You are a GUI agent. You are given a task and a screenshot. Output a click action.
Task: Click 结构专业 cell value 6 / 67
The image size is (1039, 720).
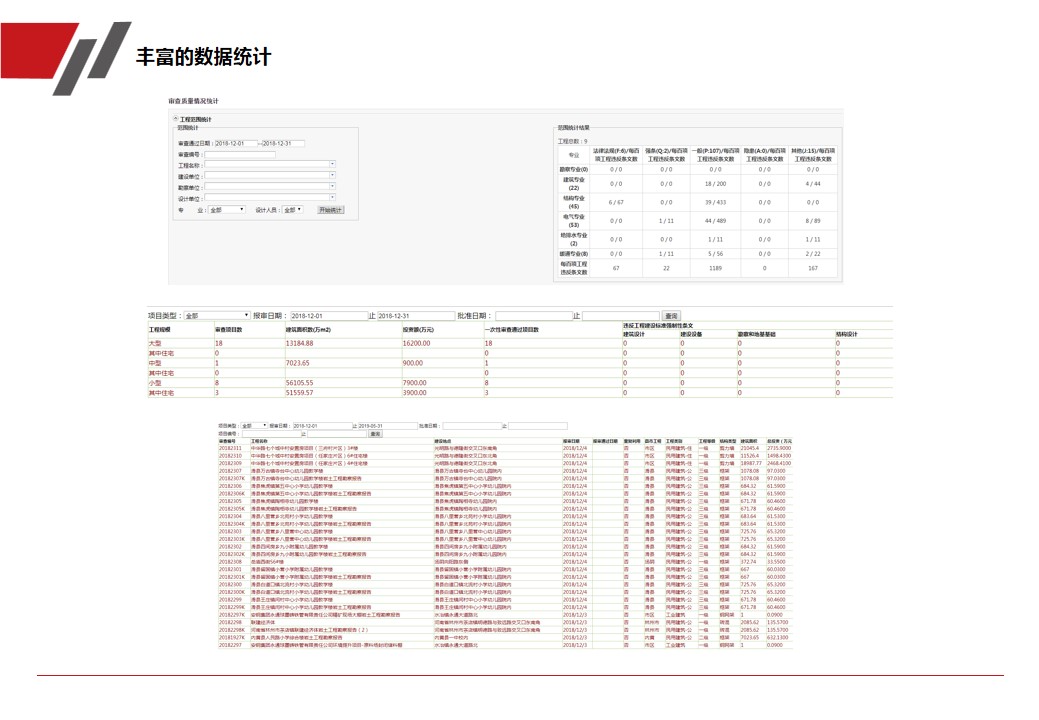click(616, 203)
